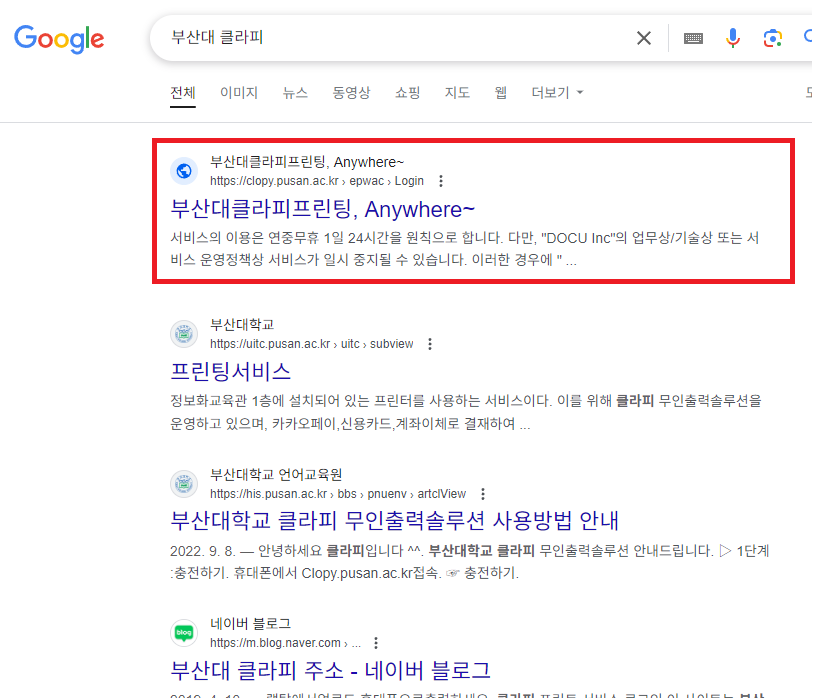Open more options for his.pusan.ac.kr result
Screen dimensions: 813x698
coord(483,494)
